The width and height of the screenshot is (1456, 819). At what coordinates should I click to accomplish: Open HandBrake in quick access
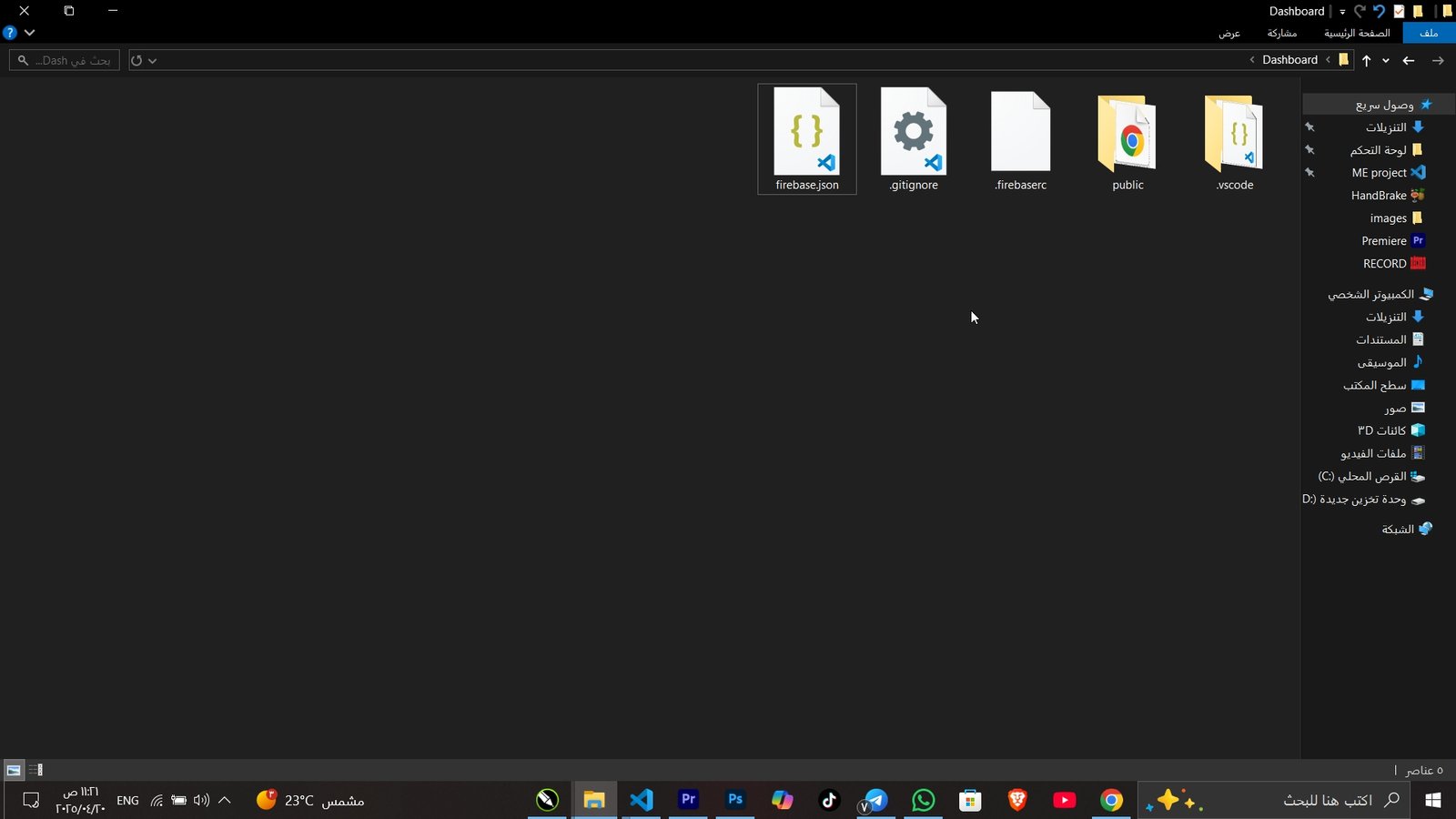click(1388, 196)
